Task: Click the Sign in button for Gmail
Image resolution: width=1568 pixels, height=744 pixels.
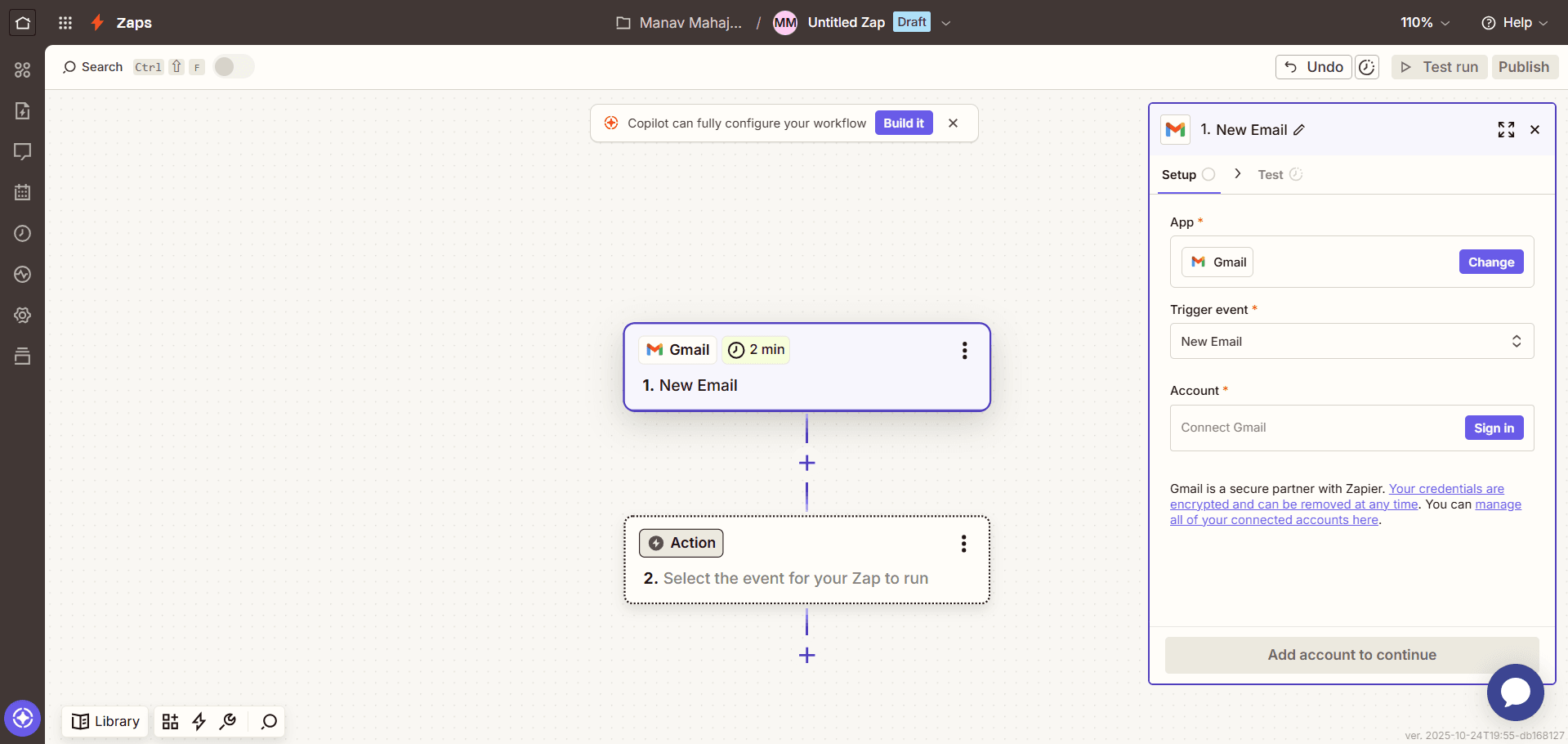Action: (x=1494, y=428)
